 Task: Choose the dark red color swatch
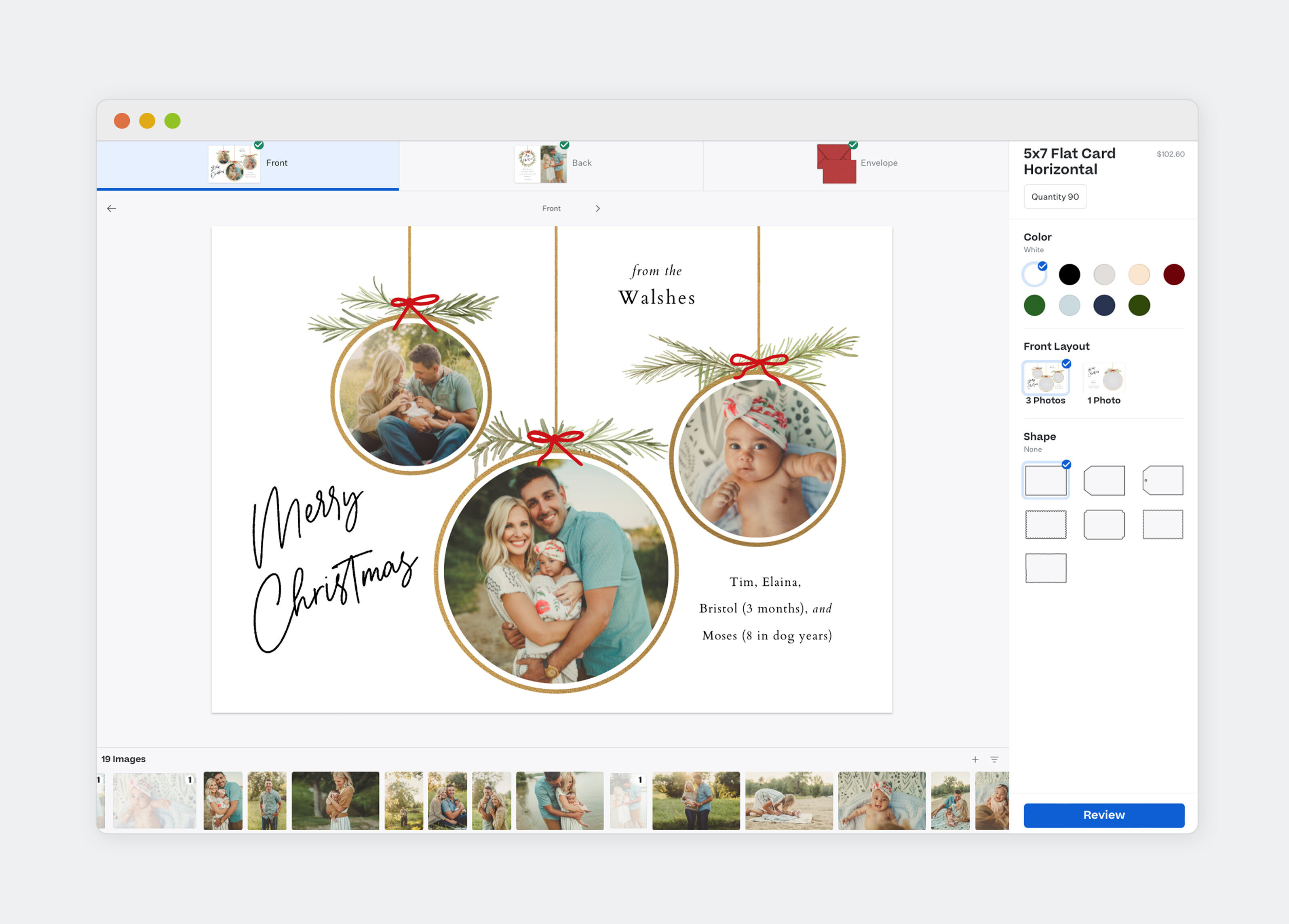pos(1174,274)
